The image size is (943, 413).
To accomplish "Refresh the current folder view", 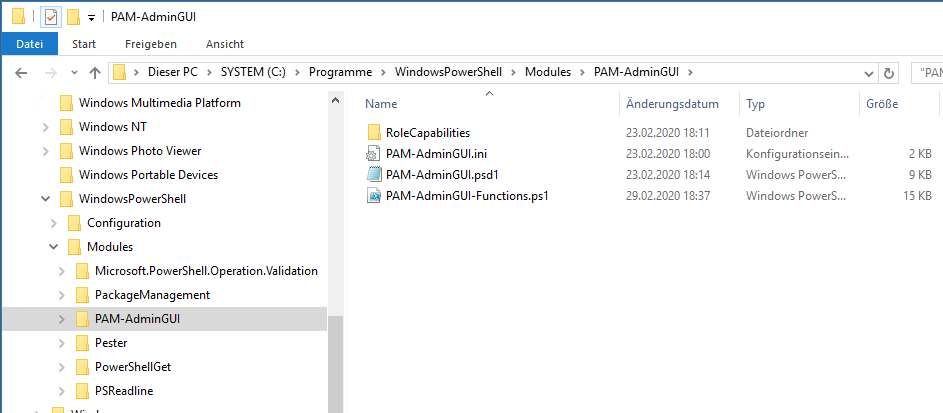I will click(888, 73).
